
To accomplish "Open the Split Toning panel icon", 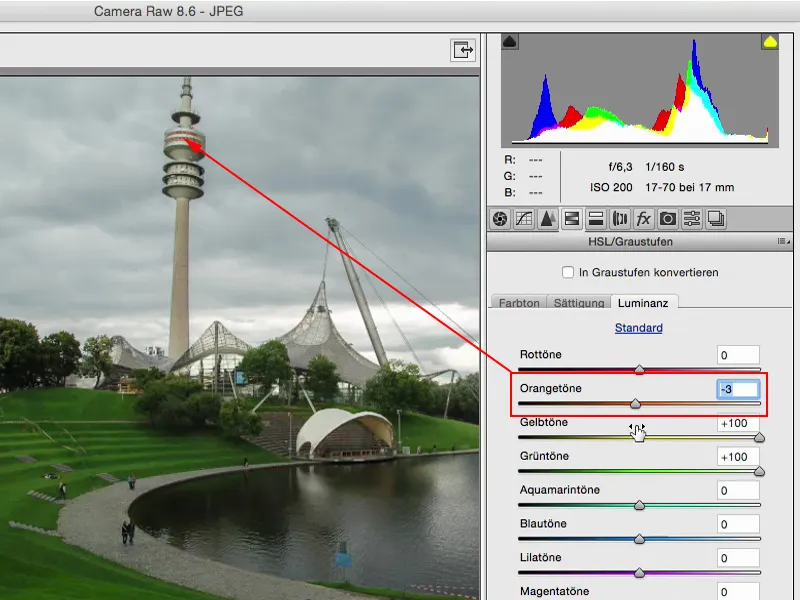I will (x=595, y=219).
